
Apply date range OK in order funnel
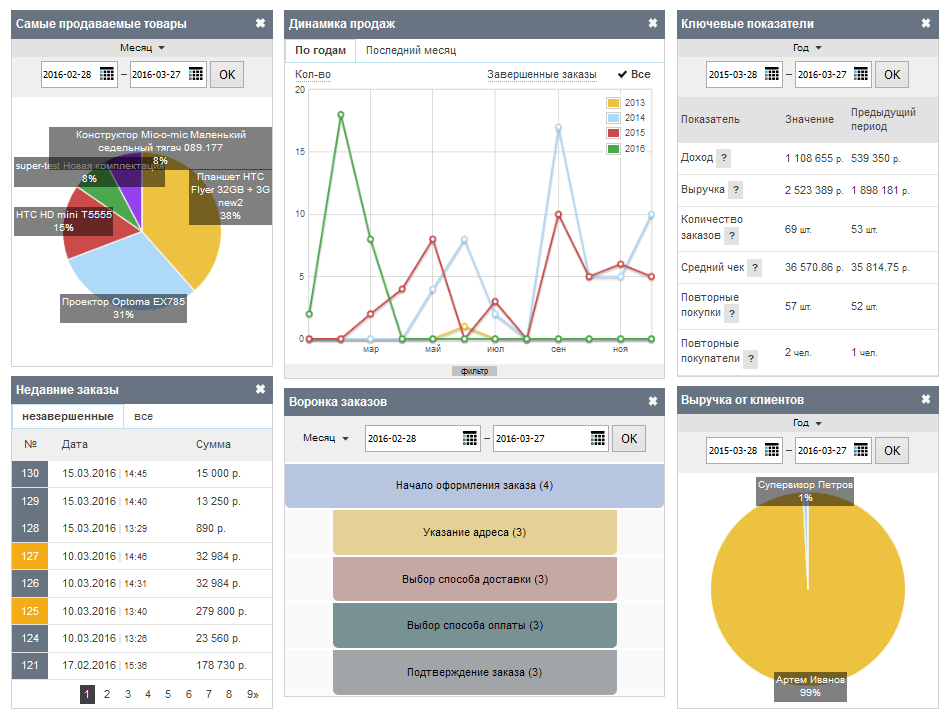[x=629, y=439]
